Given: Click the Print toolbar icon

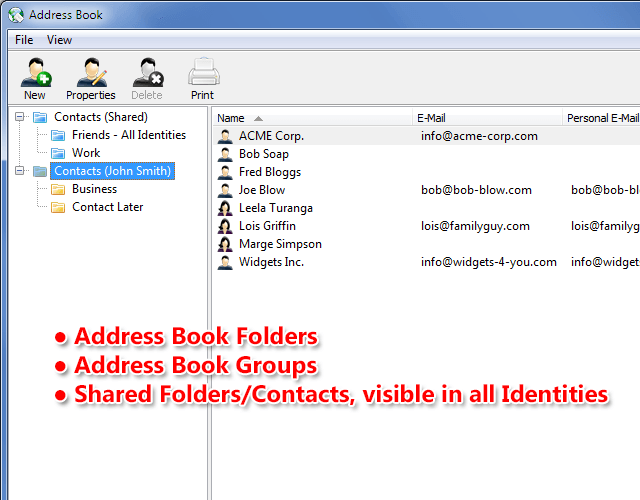Looking at the screenshot, I should point(204,72).
